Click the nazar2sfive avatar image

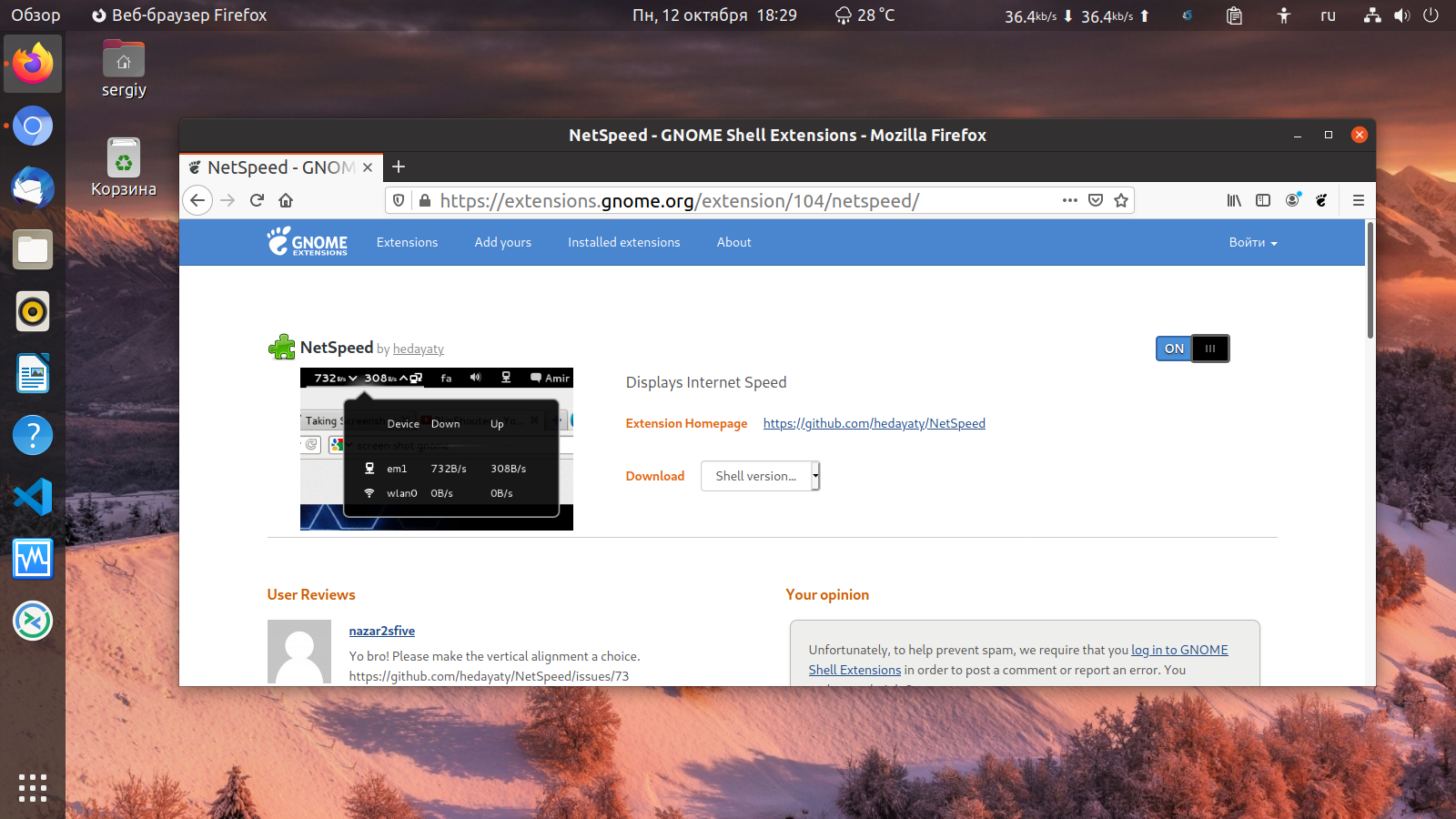299,652
